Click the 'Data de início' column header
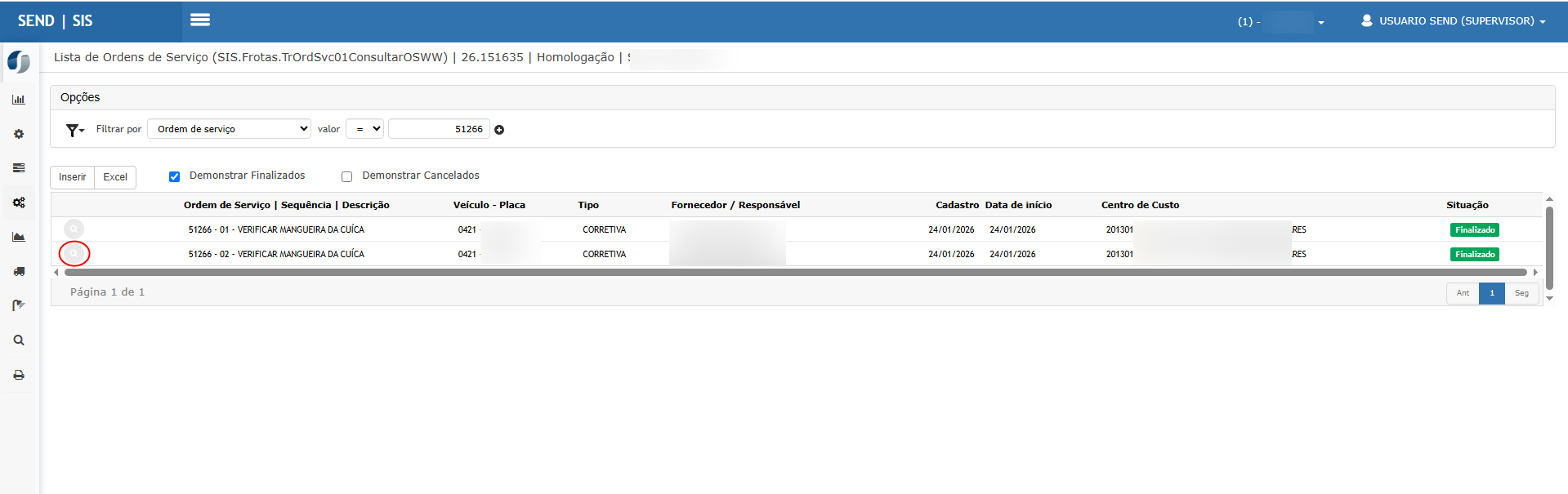Image resolution: width=1568 pixels, height=494 pixels. 1018,205
